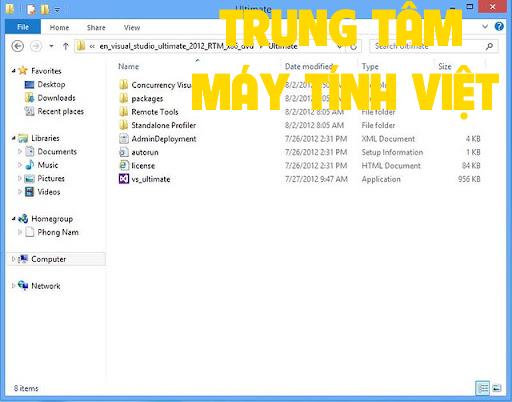Collapse the Favorites group
Viewport: 512px width, 402px height.
[13, 71]
